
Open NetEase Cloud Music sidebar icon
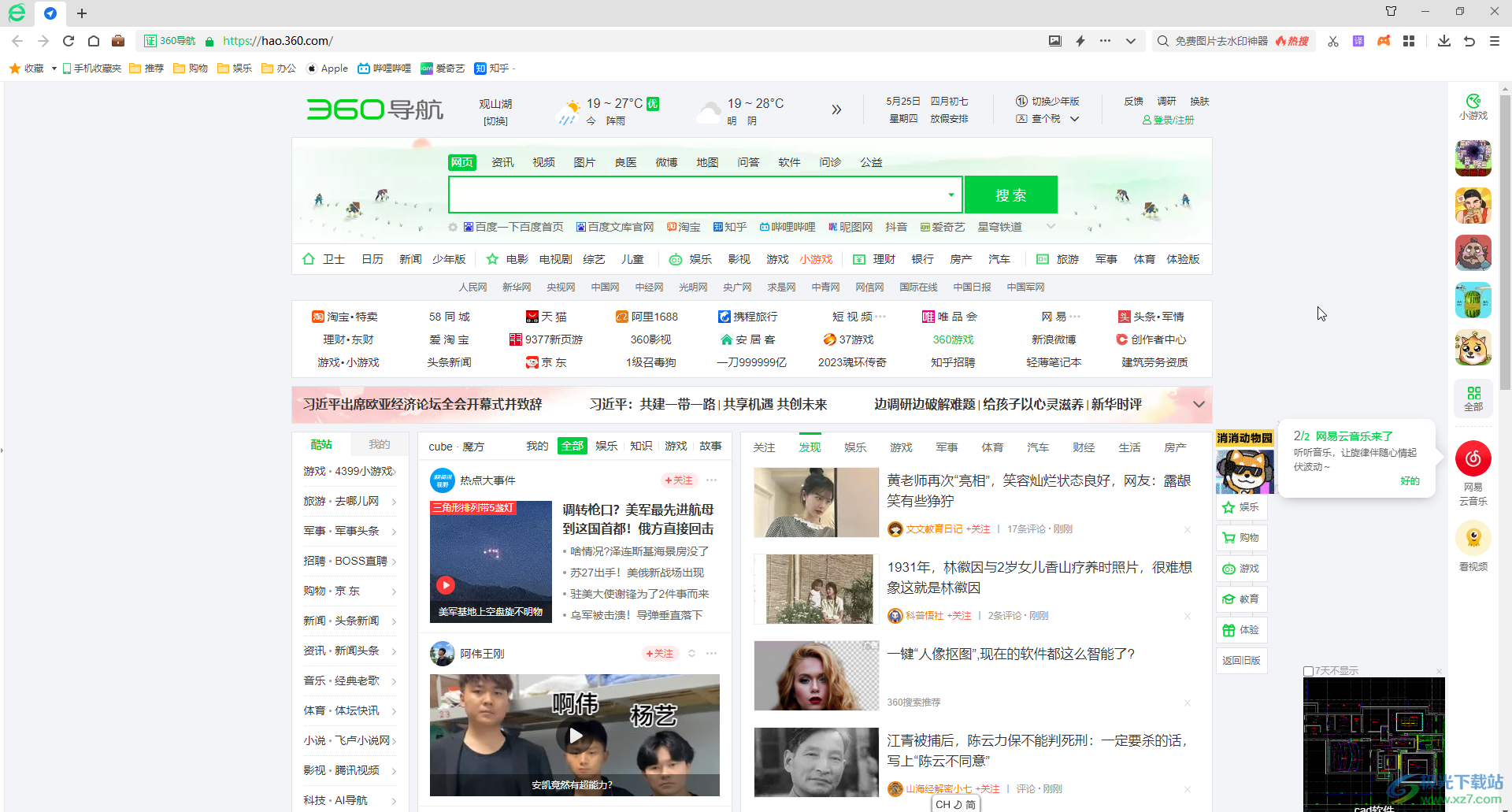[1473, 458]
